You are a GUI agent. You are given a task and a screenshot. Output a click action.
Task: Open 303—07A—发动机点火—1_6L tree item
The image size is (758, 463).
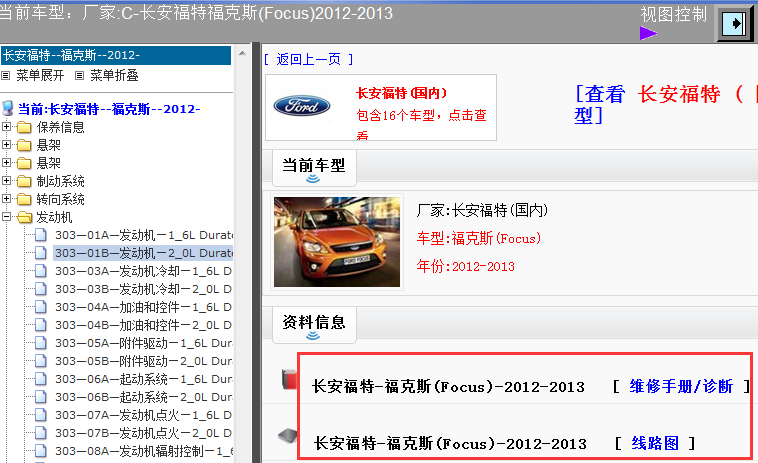(x=144, y=415)
